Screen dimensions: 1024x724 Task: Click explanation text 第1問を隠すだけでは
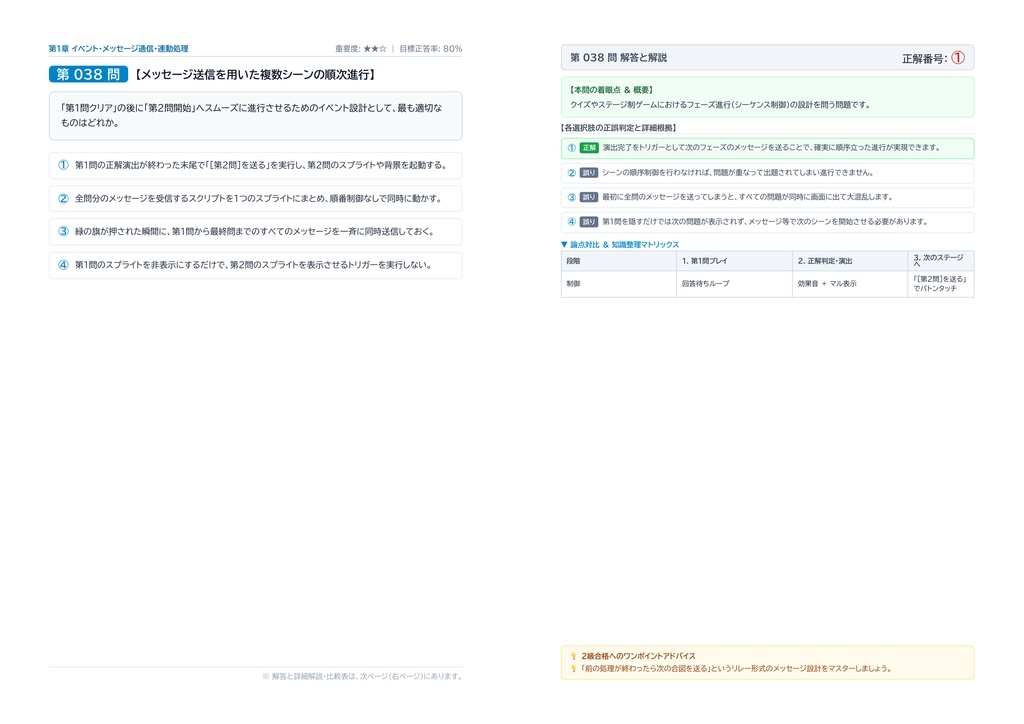click(x=765, y=222)
